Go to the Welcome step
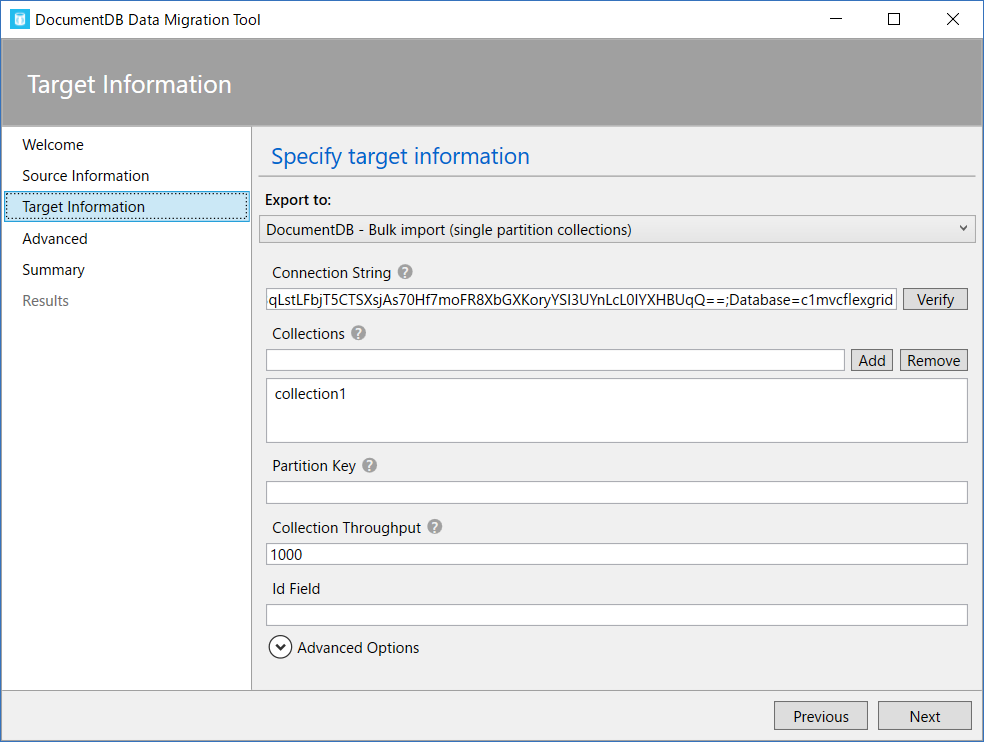Image resolution: width=984 pixels, height=742 pixels. [x=53, y=144]
